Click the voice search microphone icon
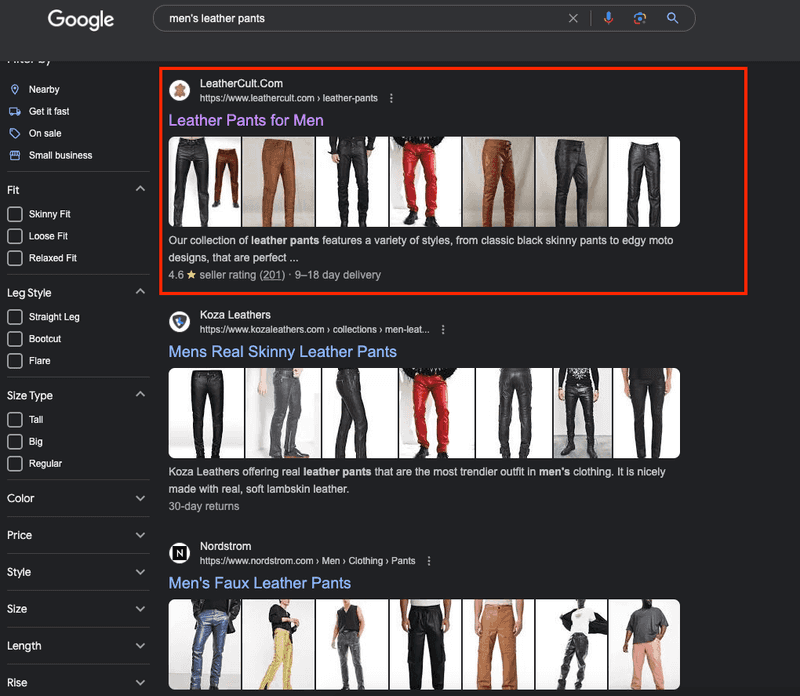 [x=608, y=18]
